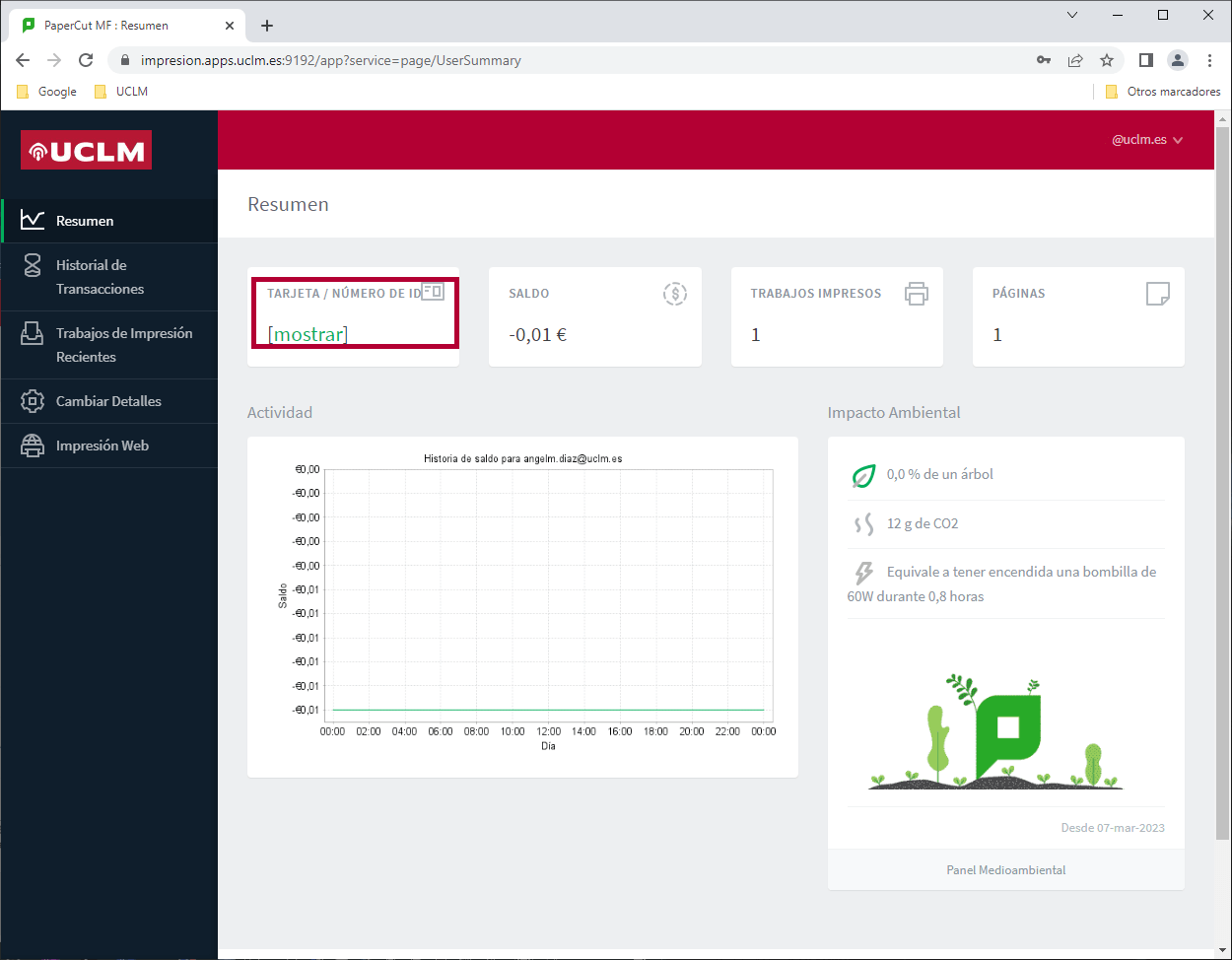Click the ID card icon in Tarjeta tile

pos(433,292)
